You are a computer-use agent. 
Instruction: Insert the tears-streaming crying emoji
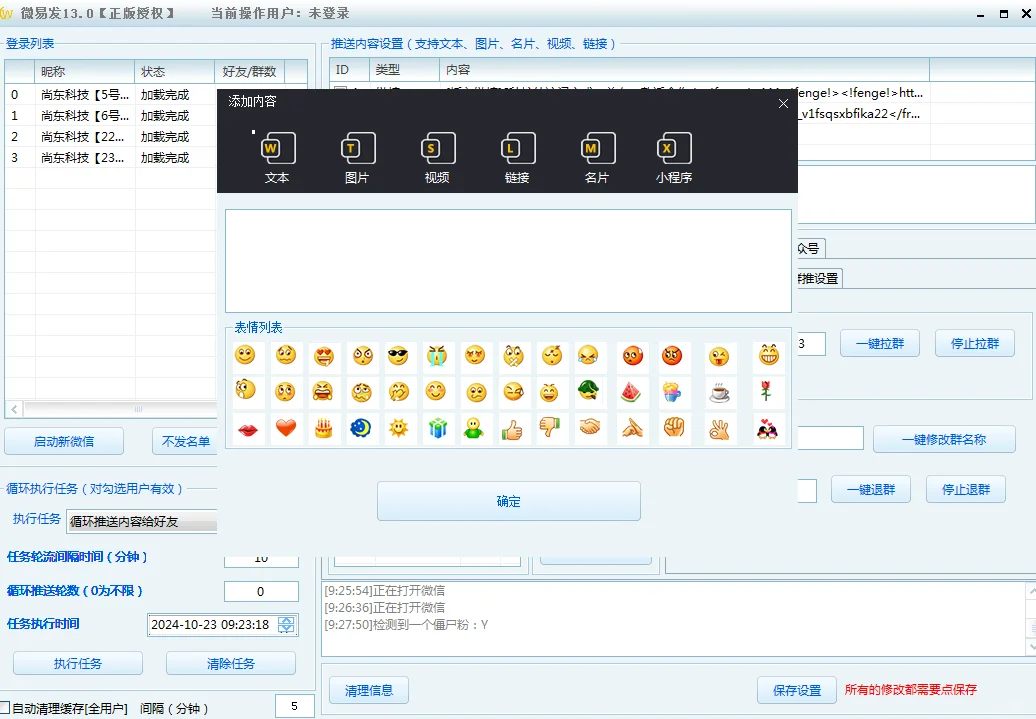pyautogui.click(x=437, y=356)
